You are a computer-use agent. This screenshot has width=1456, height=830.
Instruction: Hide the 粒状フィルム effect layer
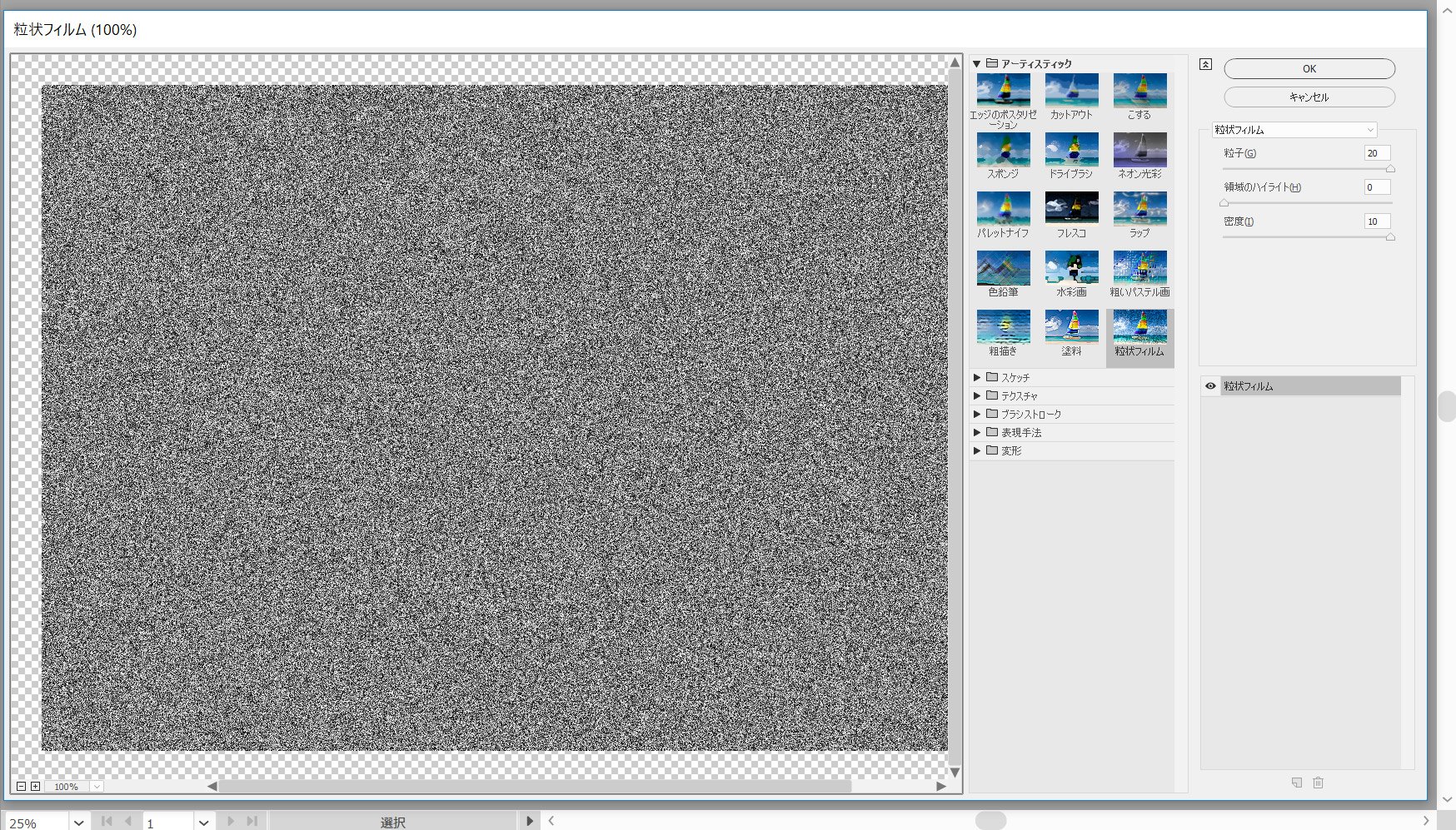click(1210, 386)
